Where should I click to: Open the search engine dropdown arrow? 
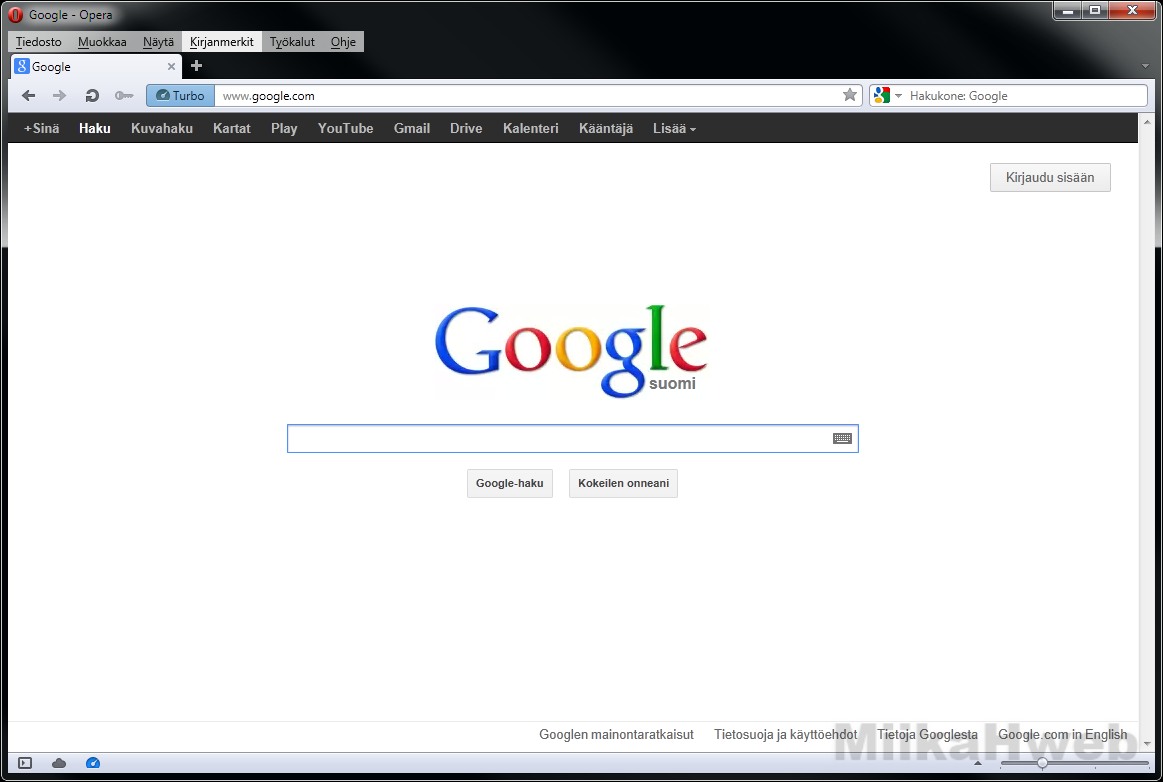pyautogui.click(x=898, y=96)
